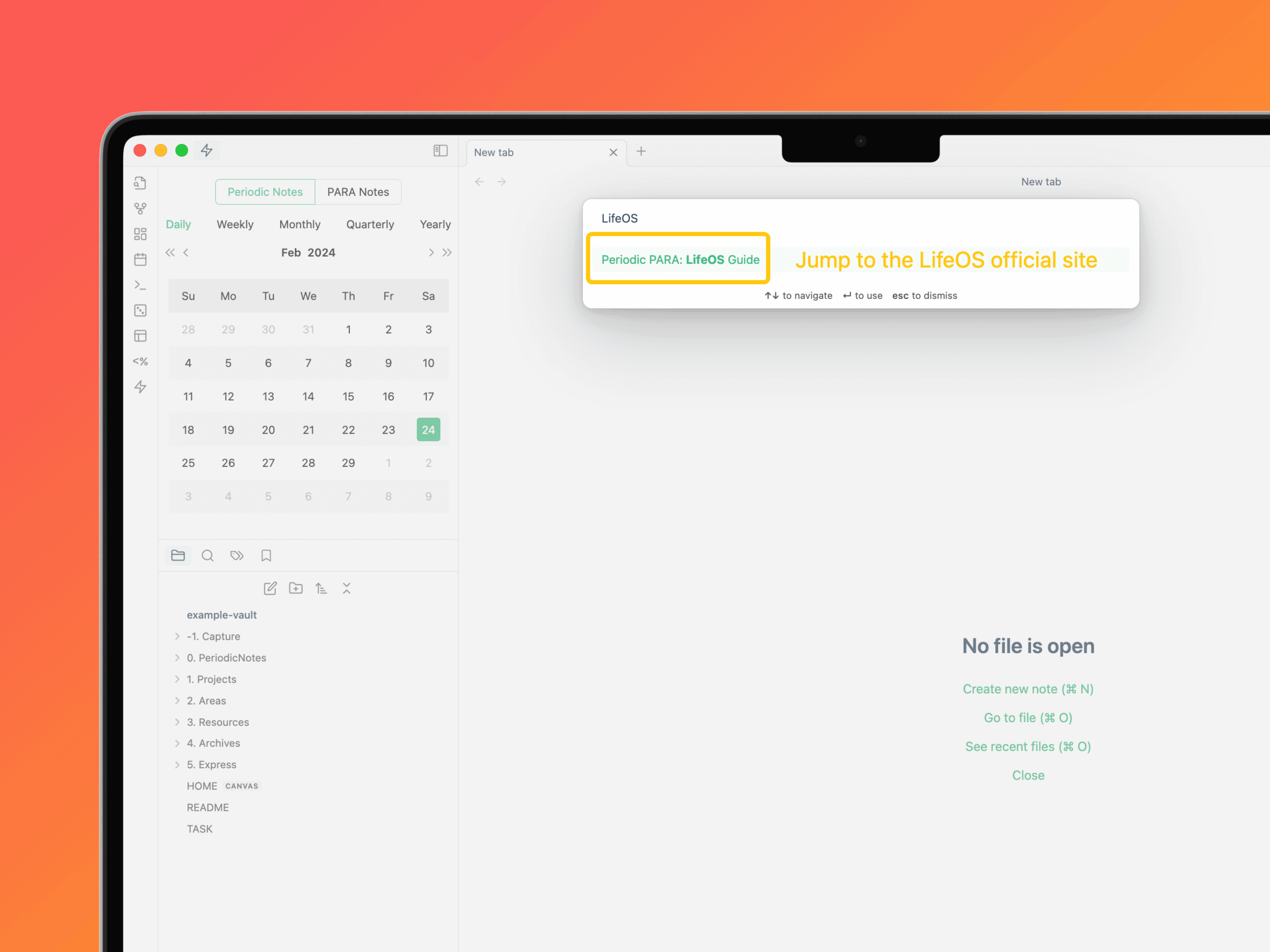The width and height of the screenshot is (1270, 952).
Task: Click Create new note link
Action: tap(1028, 689)
